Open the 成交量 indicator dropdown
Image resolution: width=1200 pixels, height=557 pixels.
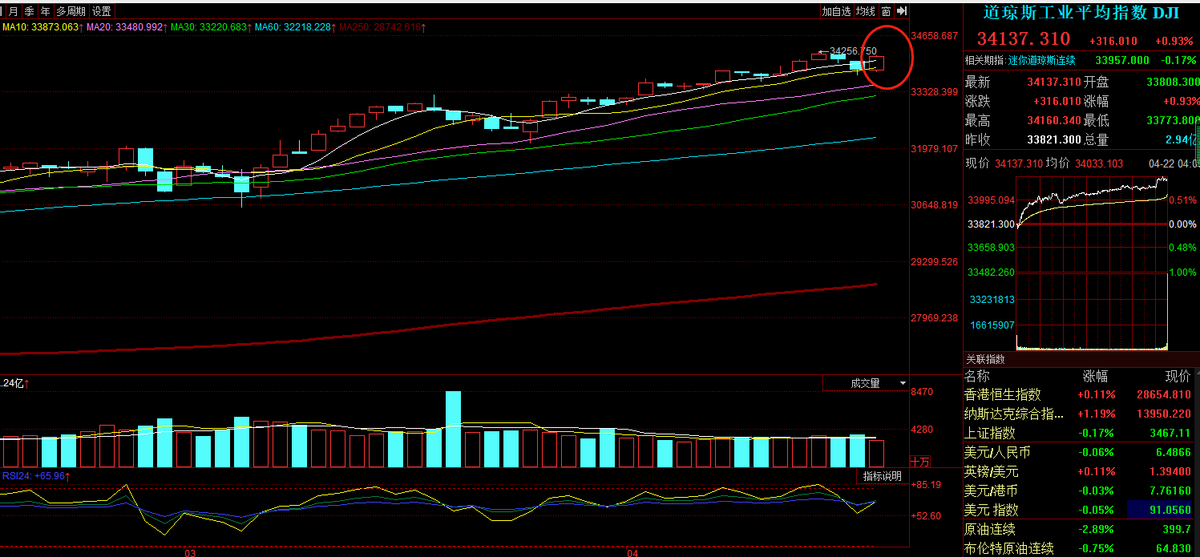(865, 382)
